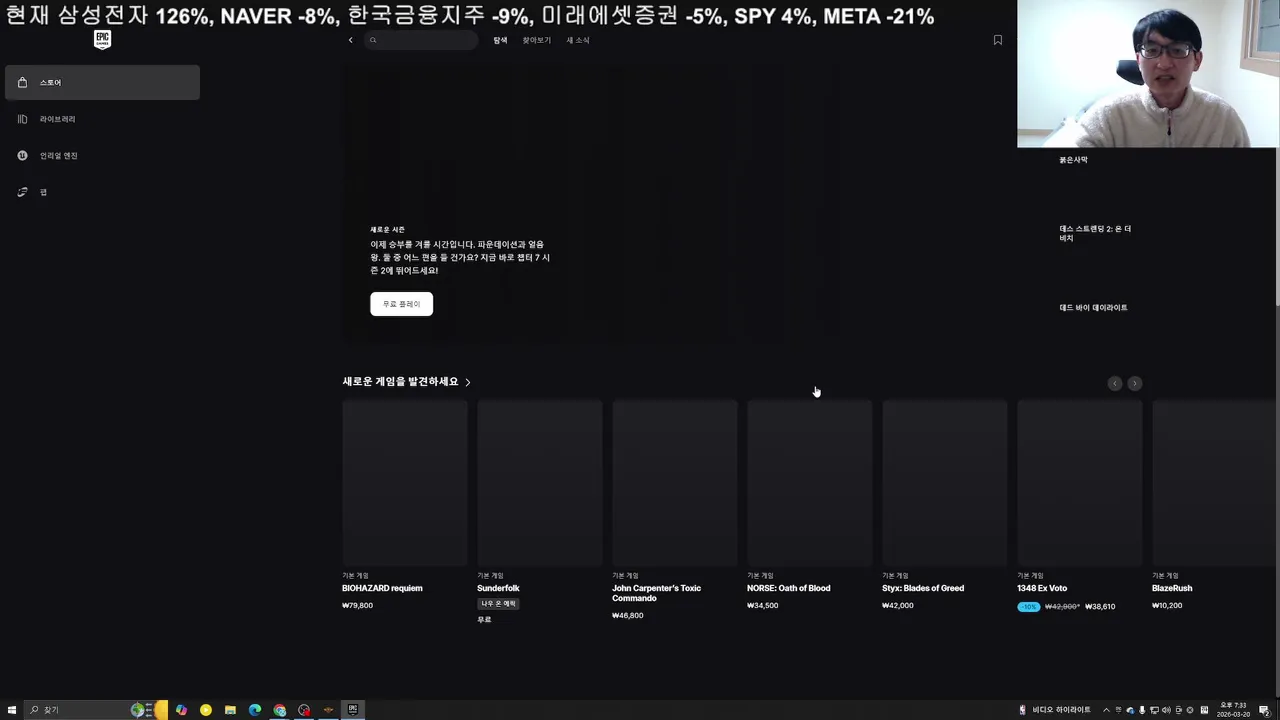
Task: Click the Sunderfolk cover thumbnail
Action: pos(540,483)
